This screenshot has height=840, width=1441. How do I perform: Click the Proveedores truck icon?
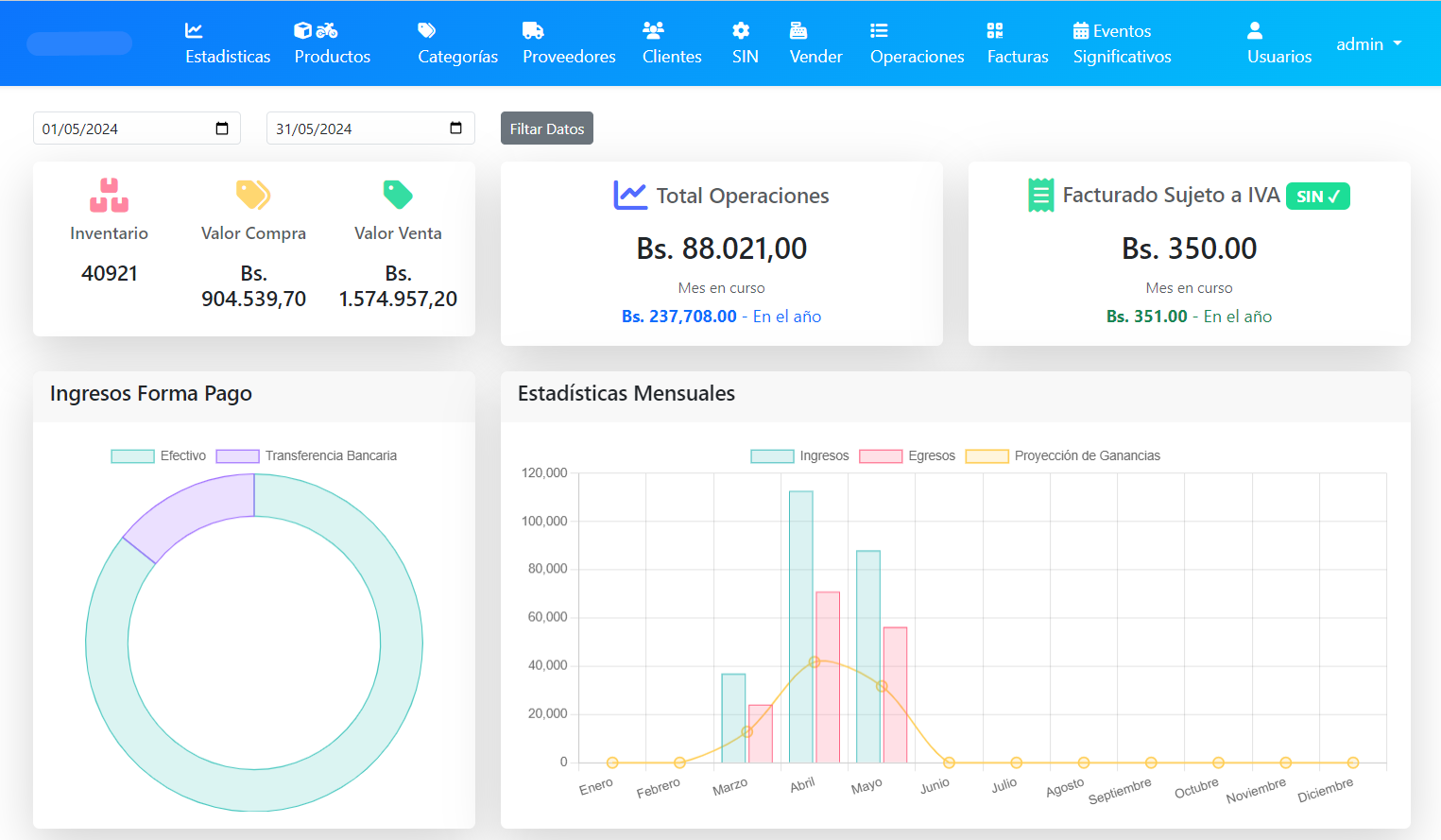tap(533, 30)
